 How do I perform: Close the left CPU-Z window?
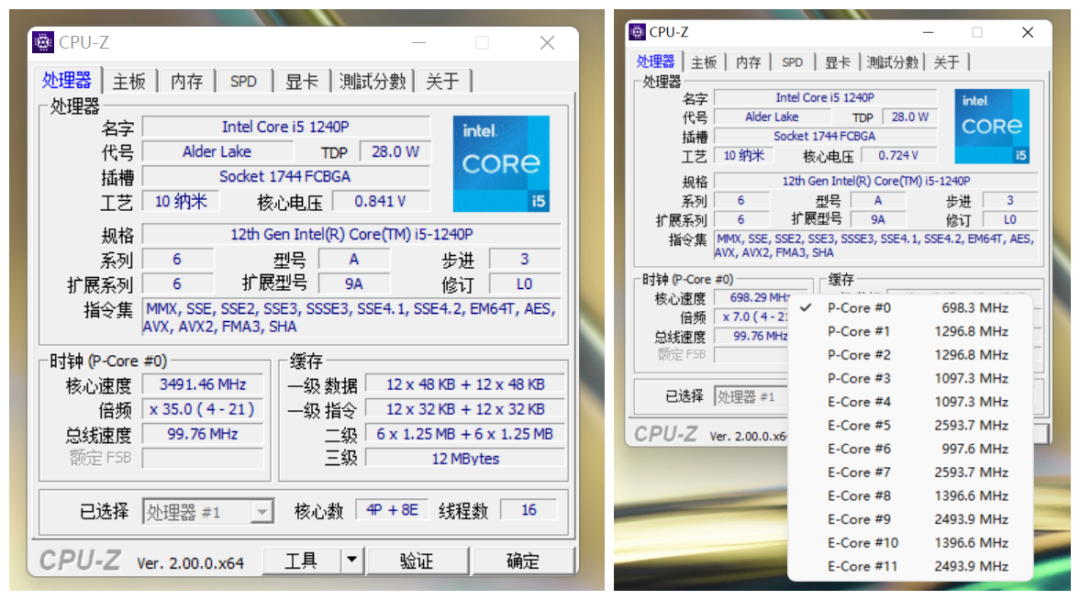548,43
